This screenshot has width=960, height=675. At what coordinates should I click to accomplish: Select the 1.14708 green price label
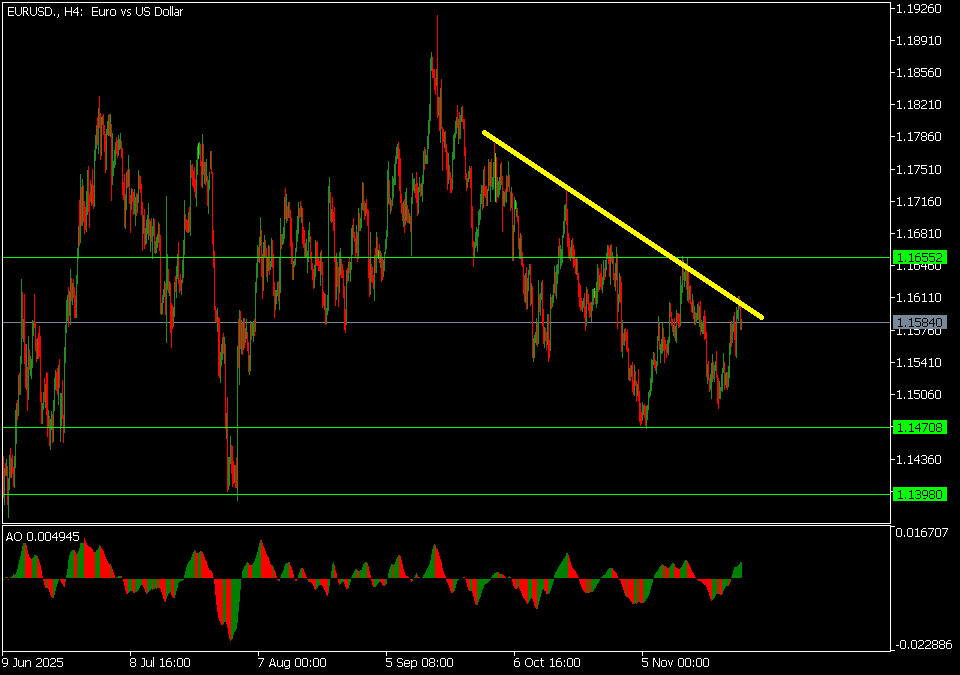tap(919, 428)
